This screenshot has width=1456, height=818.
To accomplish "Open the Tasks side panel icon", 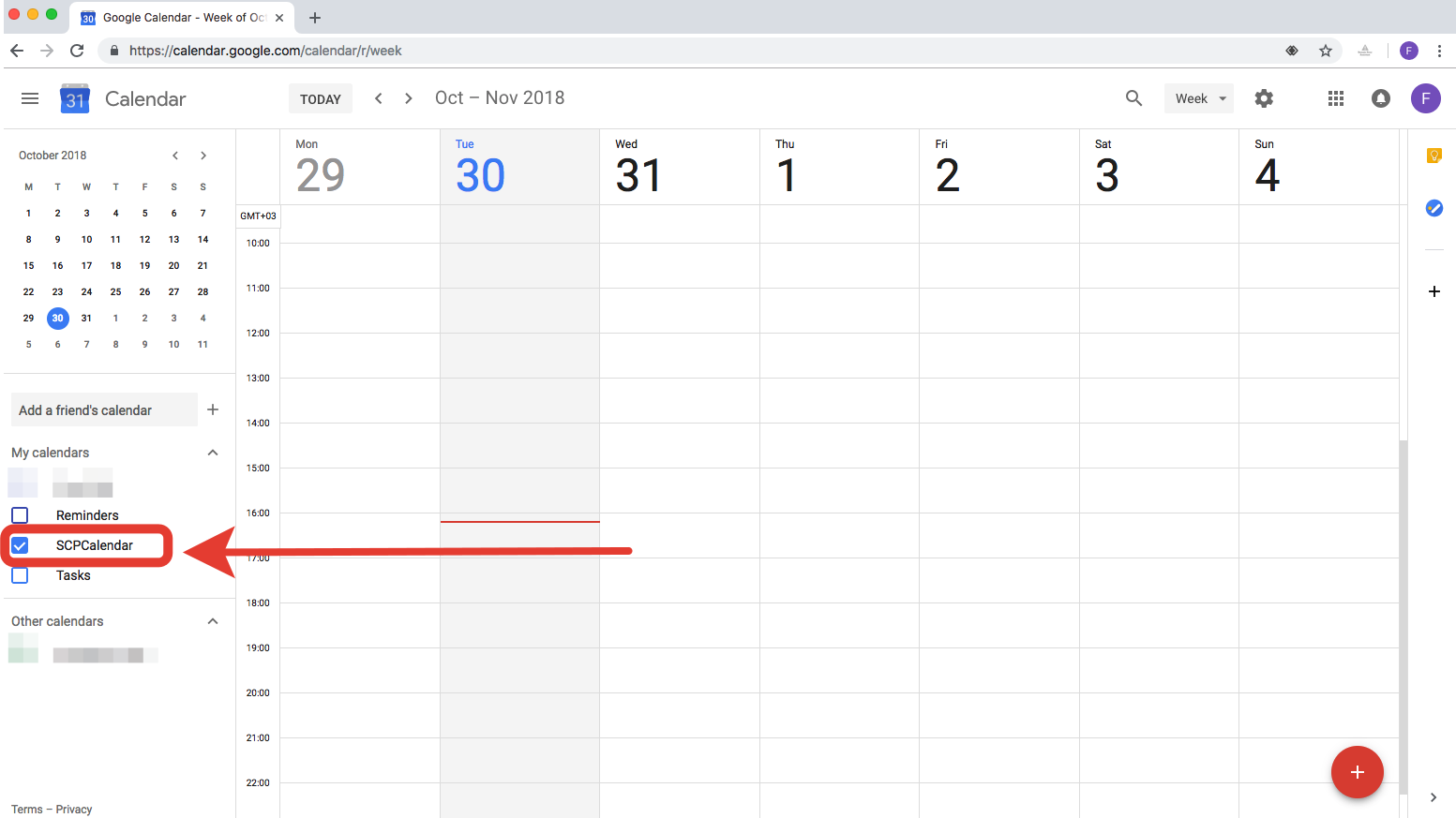I will tap(1433, 208).
